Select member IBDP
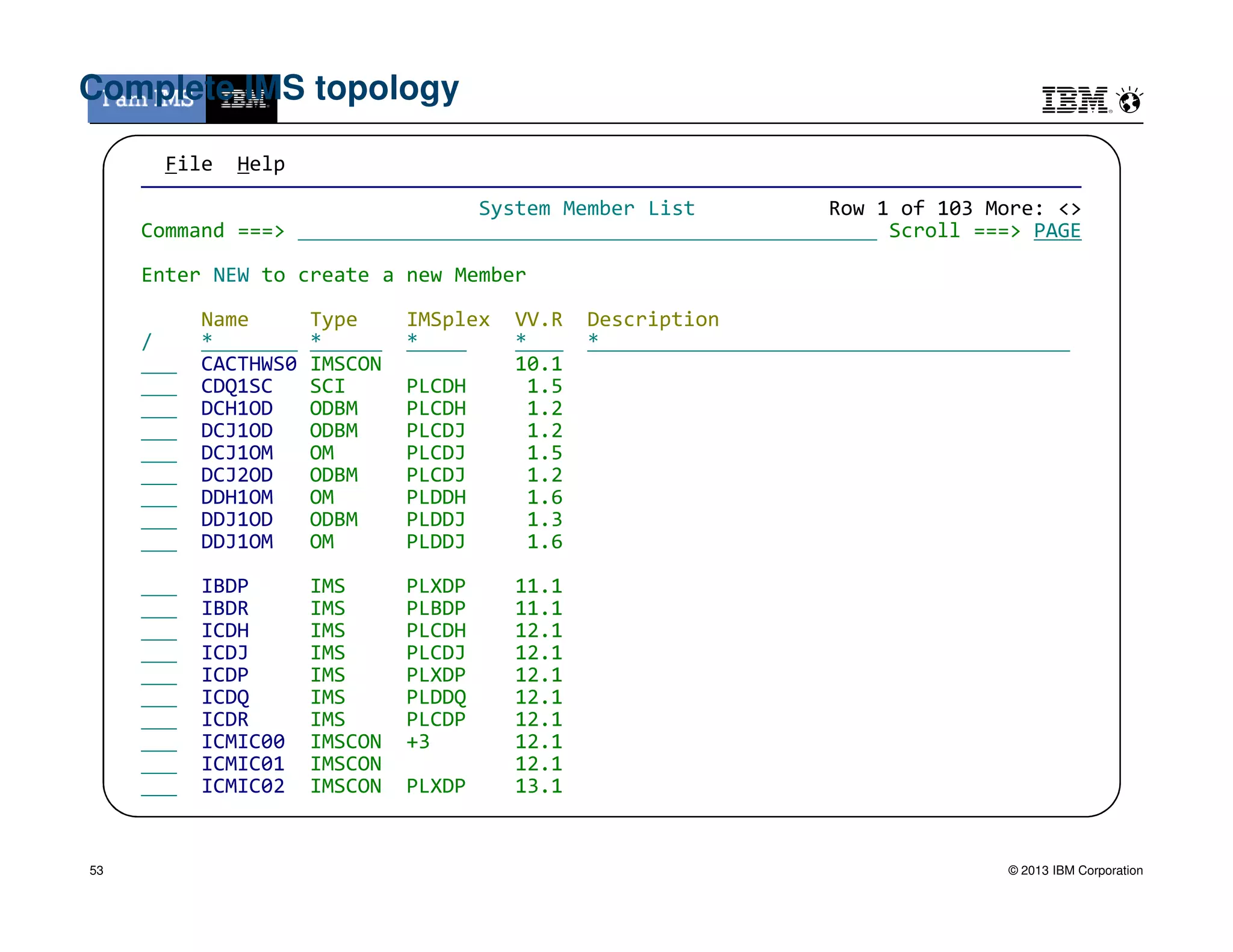 (225, 586)
